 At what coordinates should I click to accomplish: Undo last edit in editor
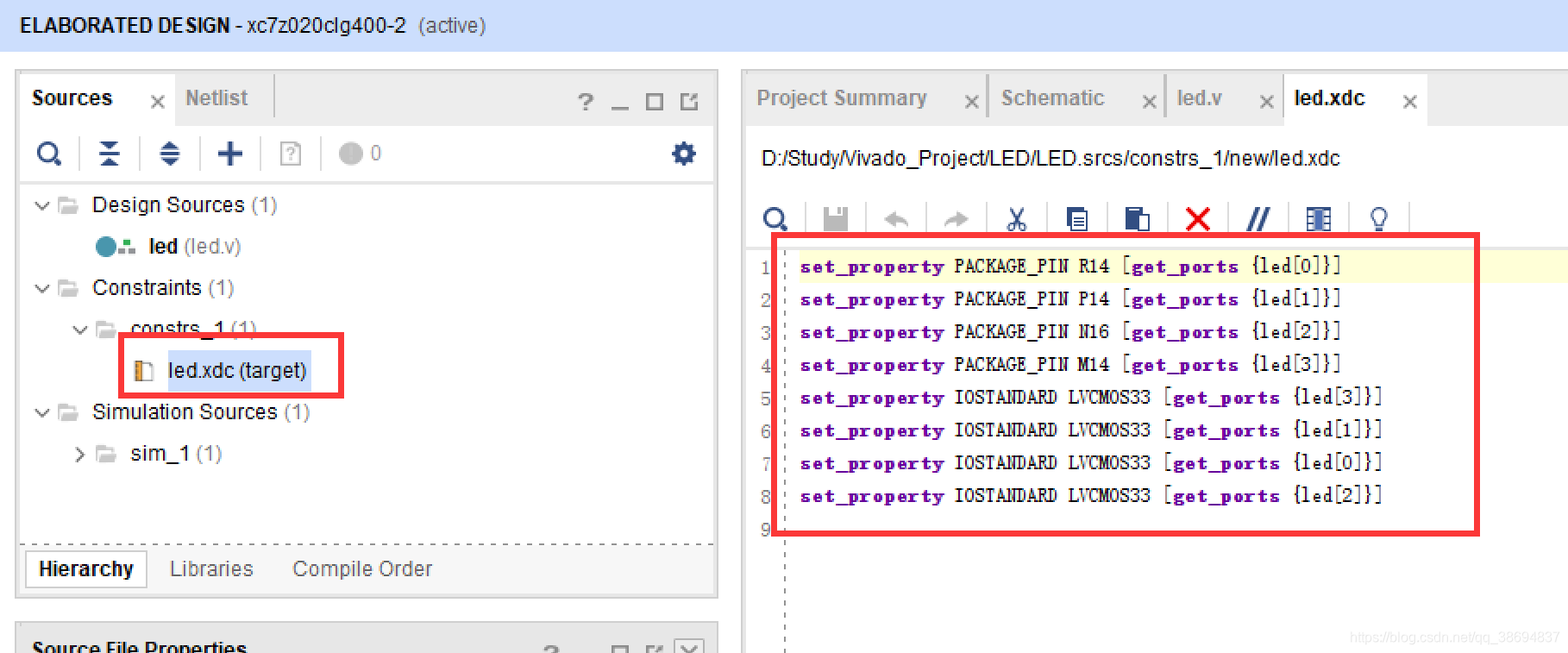[896, 219]
